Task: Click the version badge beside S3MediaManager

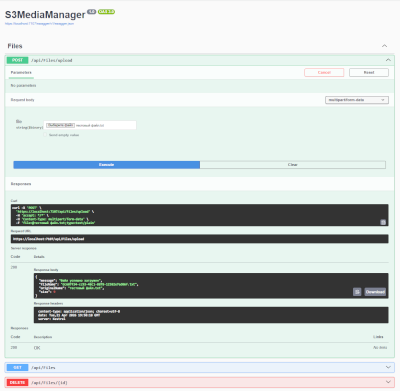Action: point(92,12)
